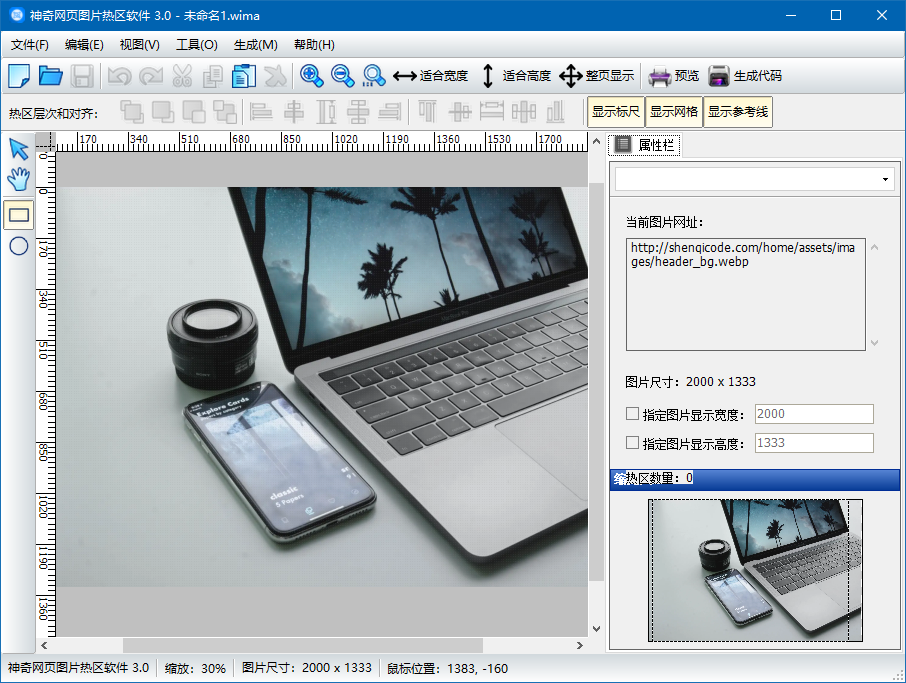The width and height of the screenshot is (906, 683).
Task: Enable 指定图片显示宽度 checkbox
Action: pyautogui.click(x=632, y=414)
